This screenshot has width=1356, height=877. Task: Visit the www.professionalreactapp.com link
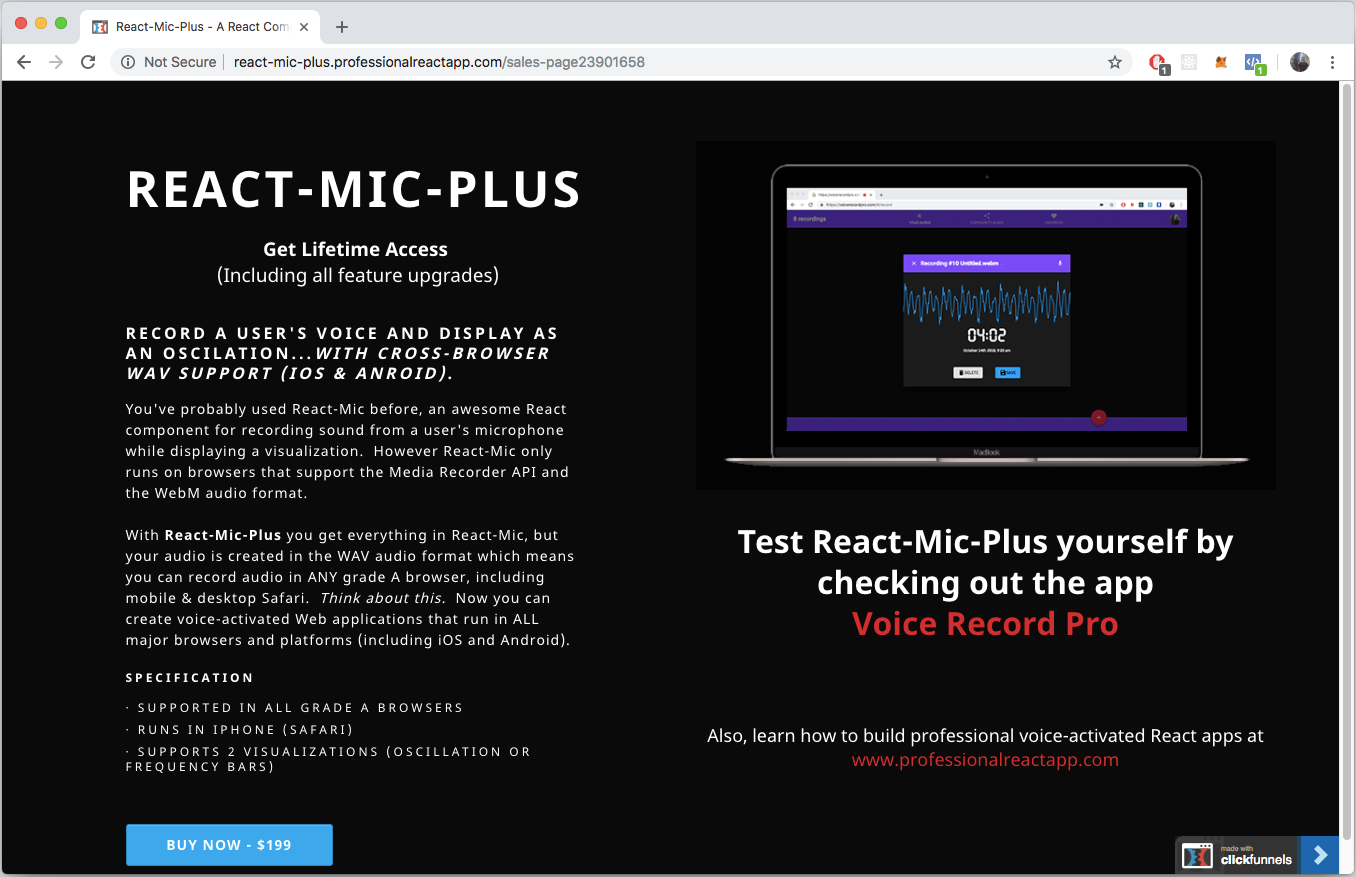(x=985, y=760)
